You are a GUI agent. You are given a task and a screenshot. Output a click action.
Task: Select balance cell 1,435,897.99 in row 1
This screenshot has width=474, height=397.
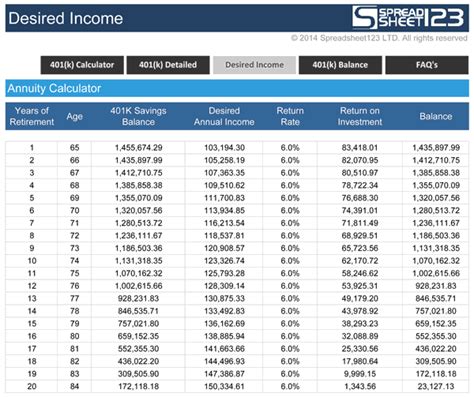[436, 148]
